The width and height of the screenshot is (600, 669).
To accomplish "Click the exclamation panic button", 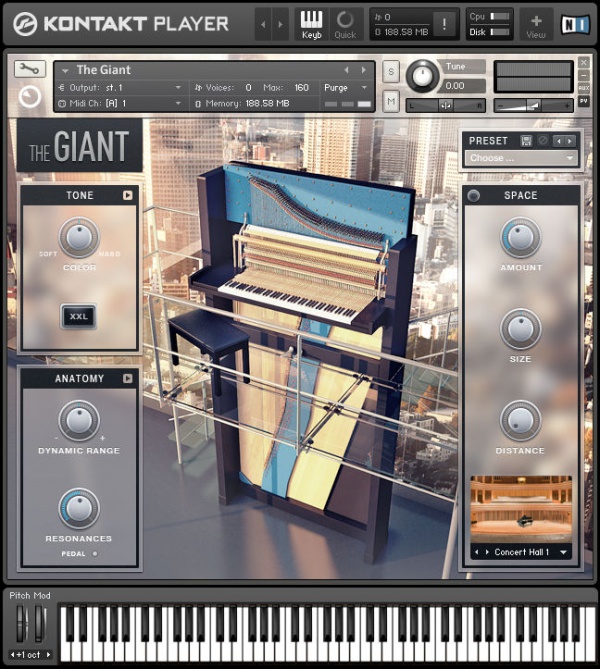I will (444, 24).
